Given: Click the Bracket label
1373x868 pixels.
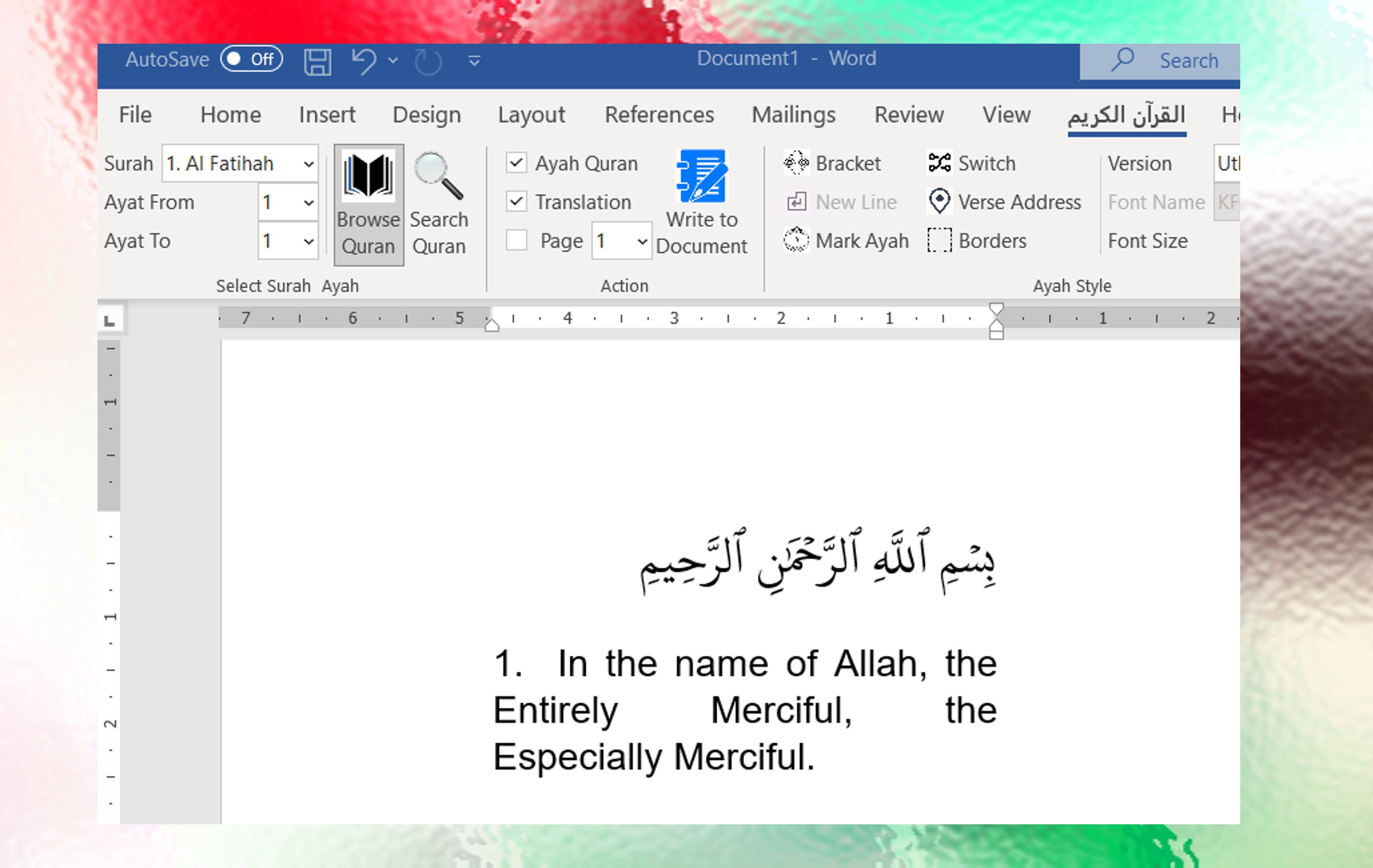Looking at the screenshot, I should click(848, 164).
